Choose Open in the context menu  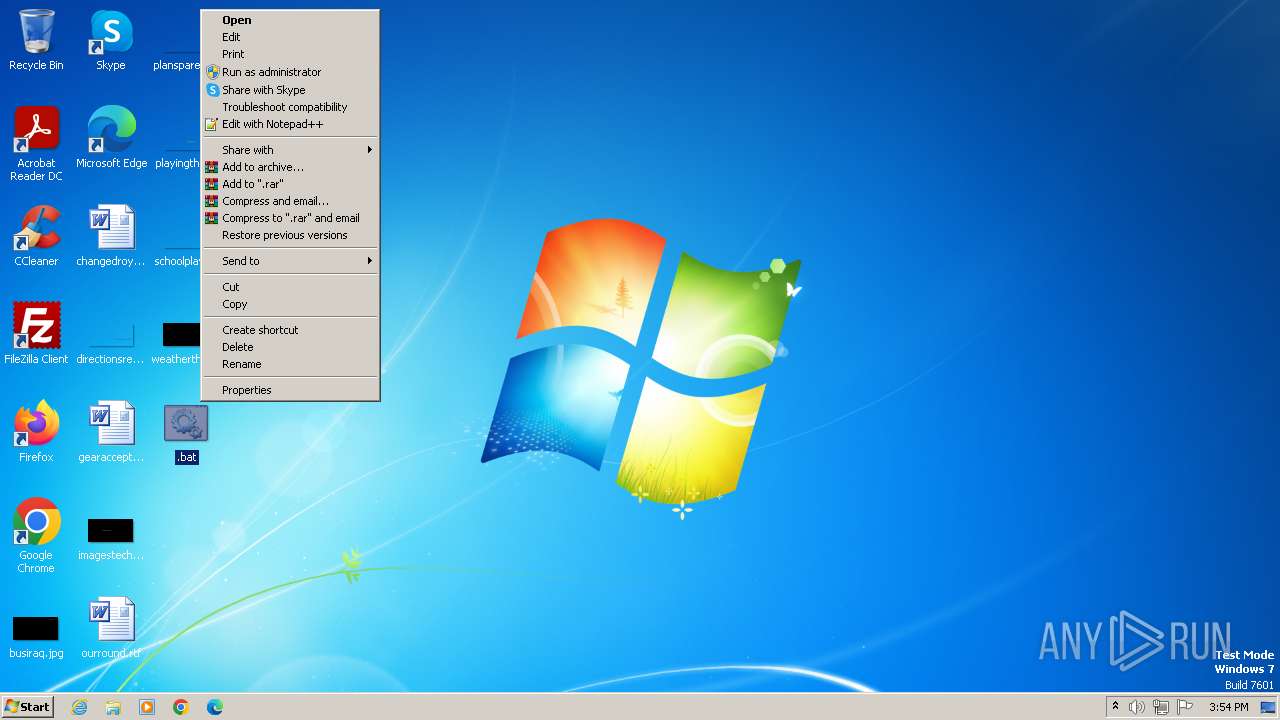pos(290,20)
